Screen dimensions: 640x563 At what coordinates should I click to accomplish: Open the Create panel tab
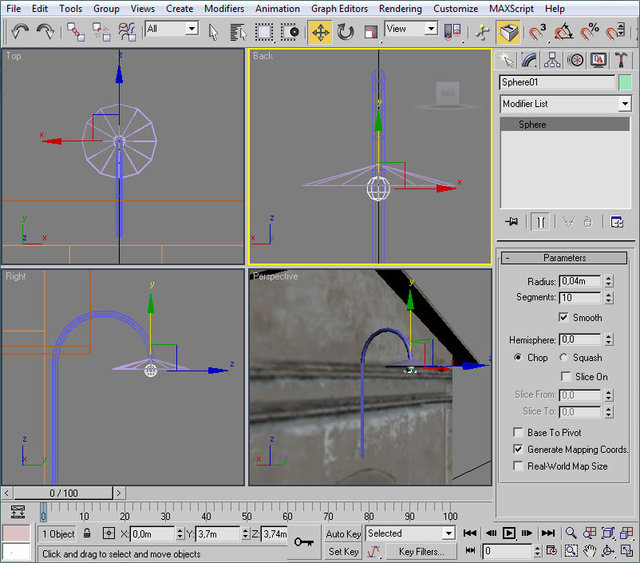509,61
